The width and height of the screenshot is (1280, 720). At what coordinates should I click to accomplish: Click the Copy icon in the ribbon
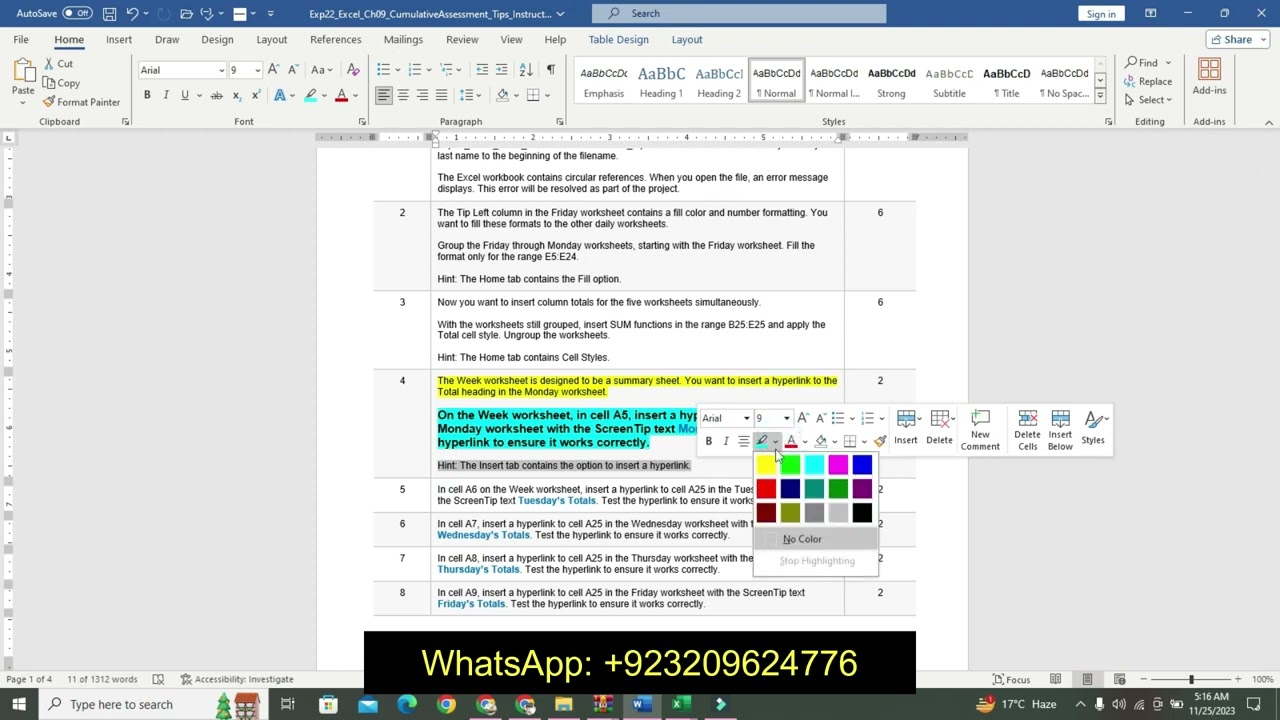49,83
